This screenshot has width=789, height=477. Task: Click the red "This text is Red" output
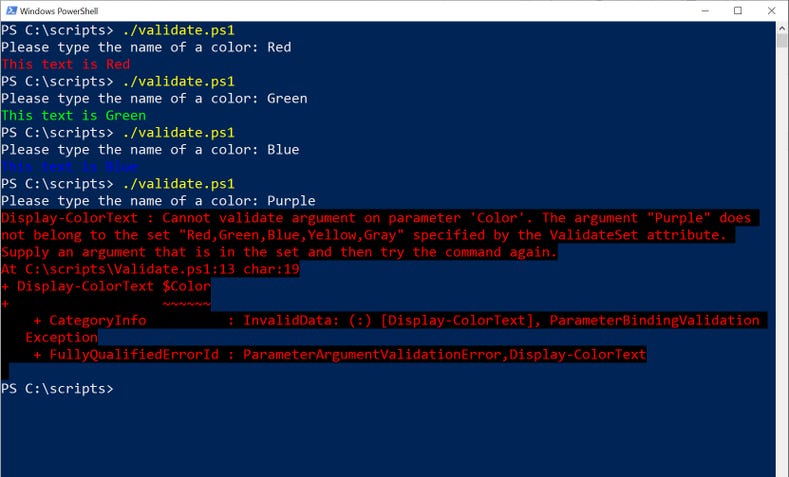[x=66, y=64]
